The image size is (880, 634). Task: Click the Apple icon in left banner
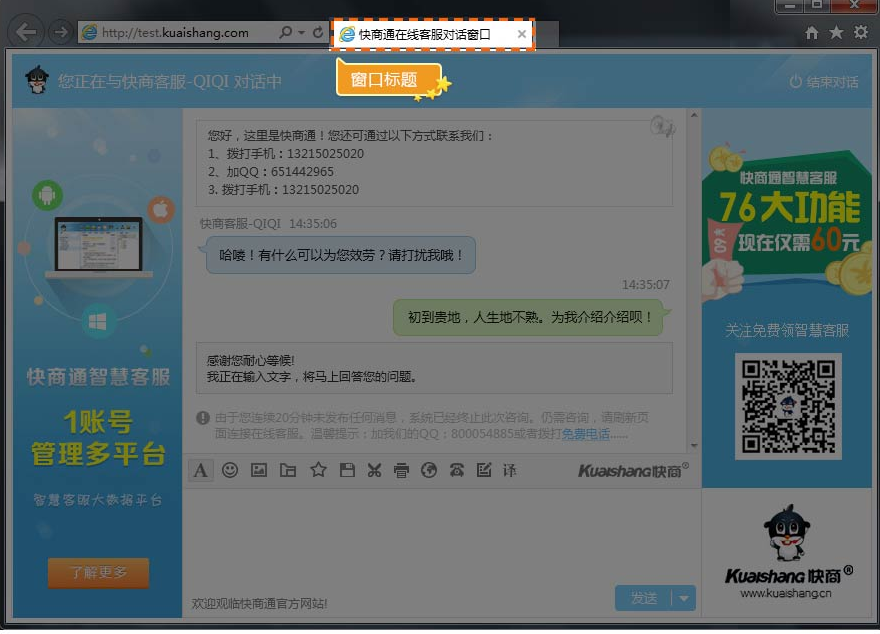coord(161,210)
